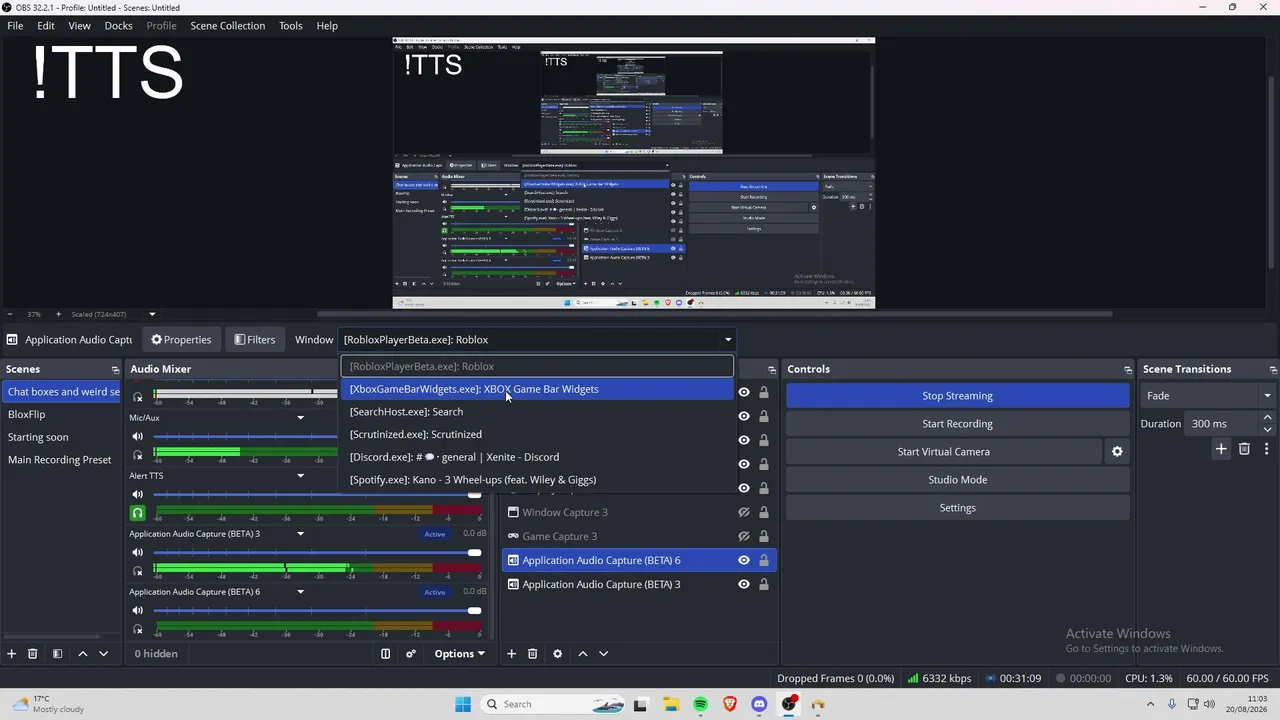Open the Window selection combo box
Screen dimensions: 1280x720
538,340
